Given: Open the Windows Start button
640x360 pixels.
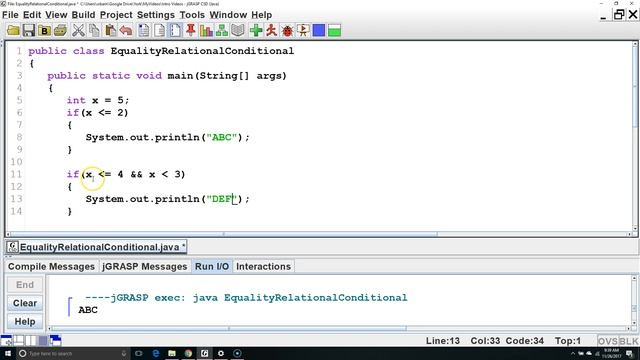Looking at the screenshot, I should (8, 353).
